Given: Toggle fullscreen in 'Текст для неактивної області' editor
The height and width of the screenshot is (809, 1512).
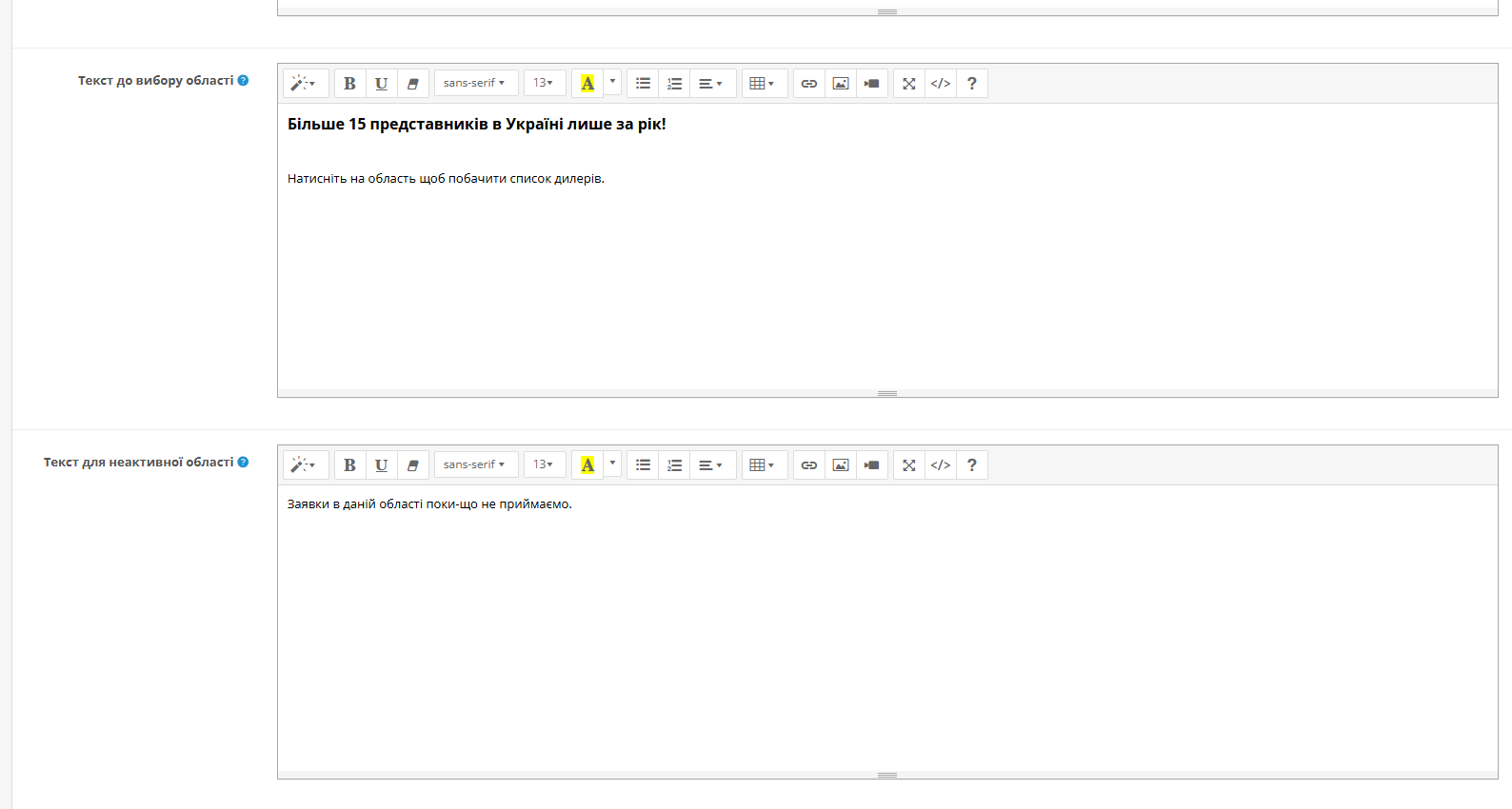Looking at the screenshot, I should tap(909, 465).
